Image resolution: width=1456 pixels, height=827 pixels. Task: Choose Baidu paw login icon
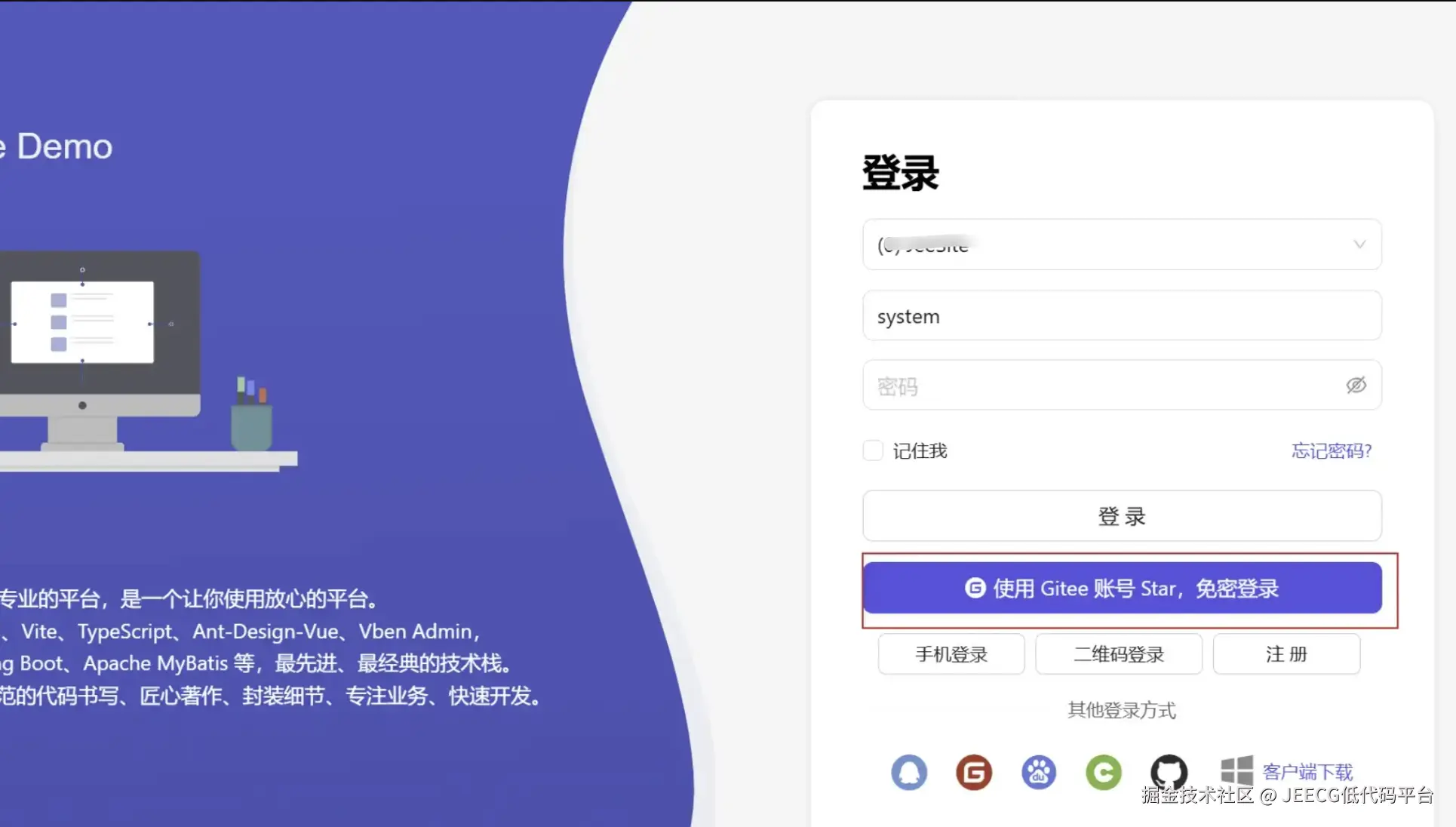click(x=1038, y=772)
